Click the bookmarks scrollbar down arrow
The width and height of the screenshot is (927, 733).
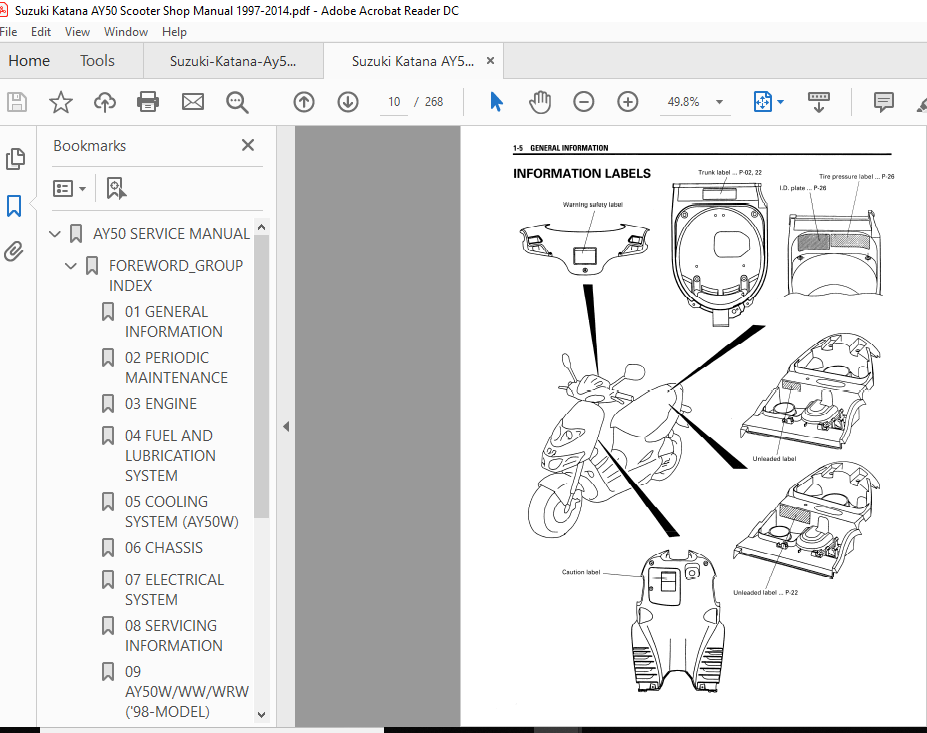click(x=261, y=715)
